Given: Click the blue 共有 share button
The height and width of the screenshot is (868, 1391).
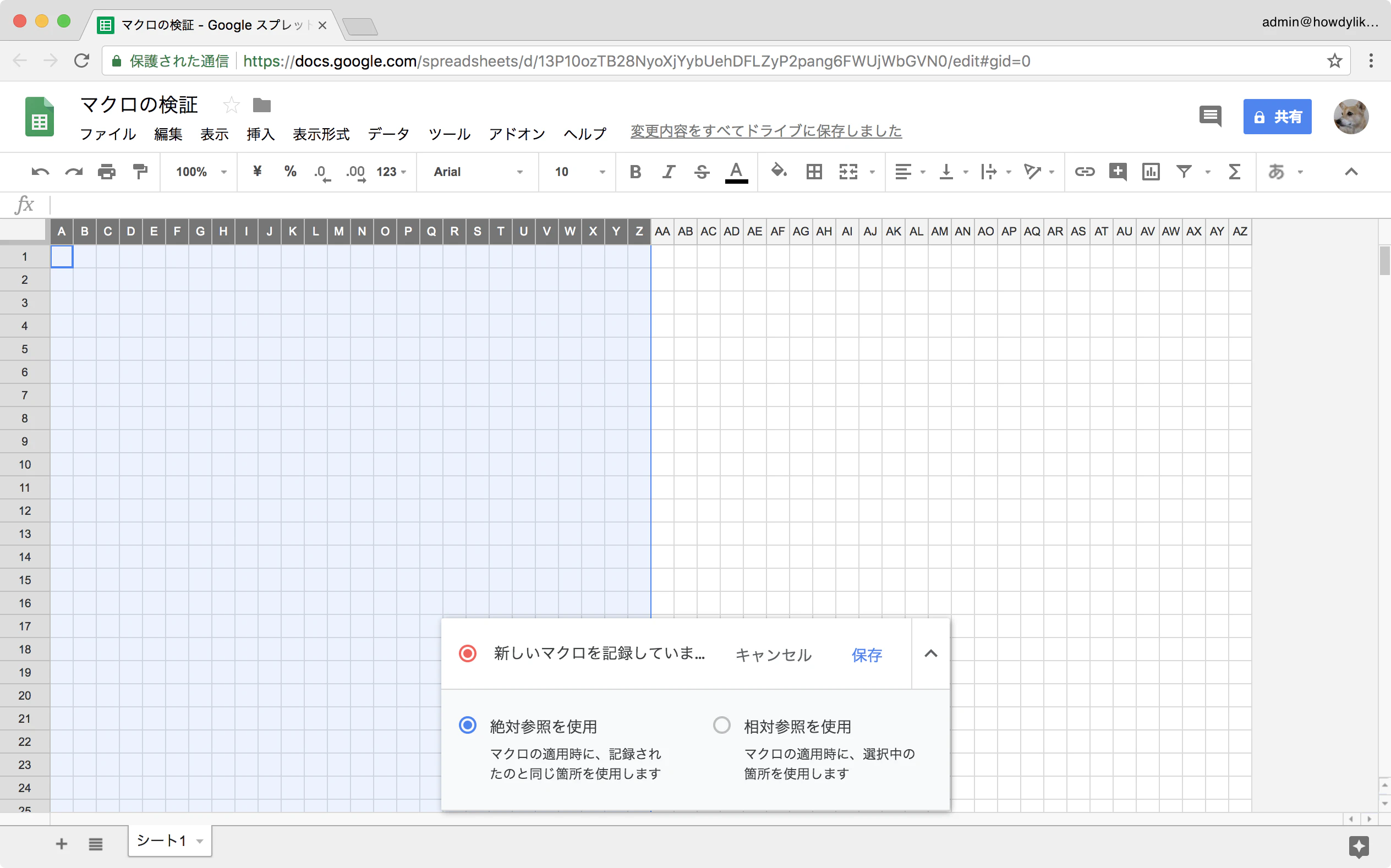Looking at the screenshot, I should point(1277,117).
